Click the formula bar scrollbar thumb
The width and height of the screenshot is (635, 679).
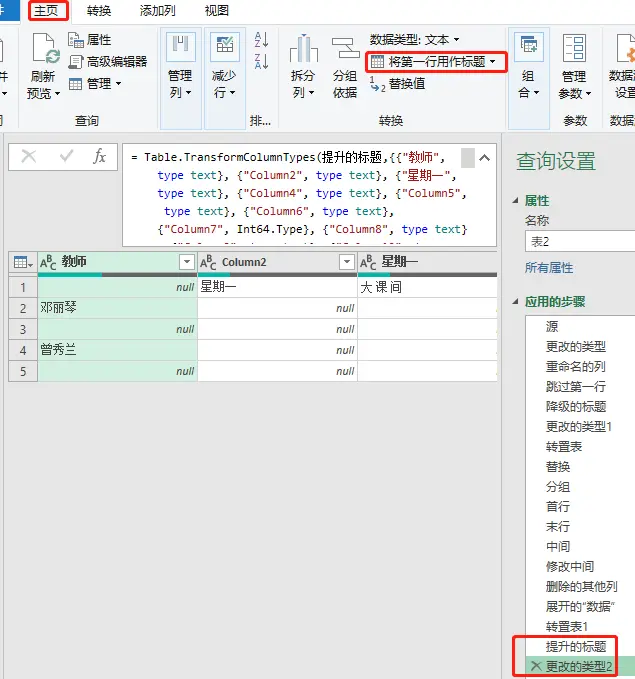click(x=467, y=158)
